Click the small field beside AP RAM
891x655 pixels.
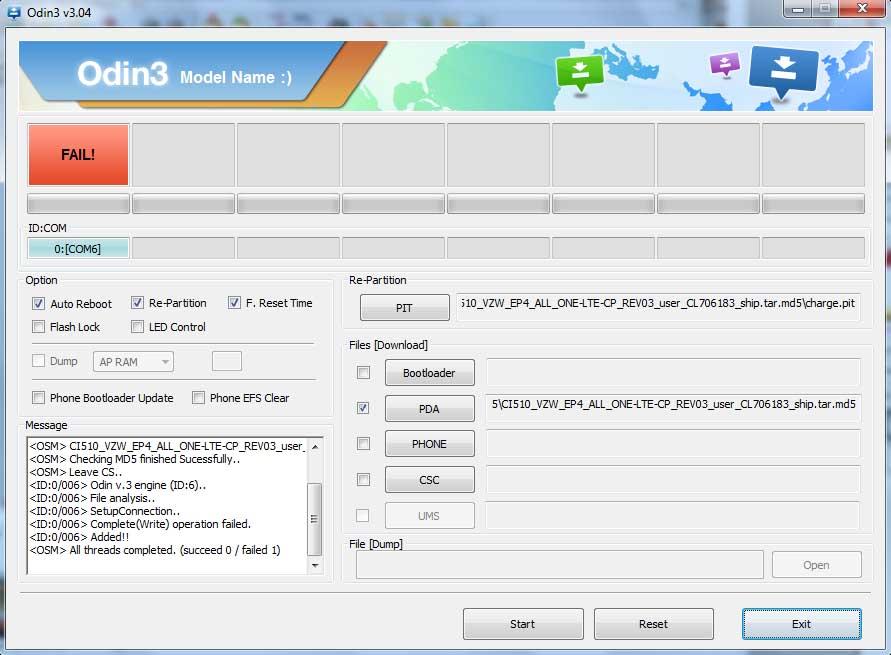pyautogui.click(x=227, y=361)
